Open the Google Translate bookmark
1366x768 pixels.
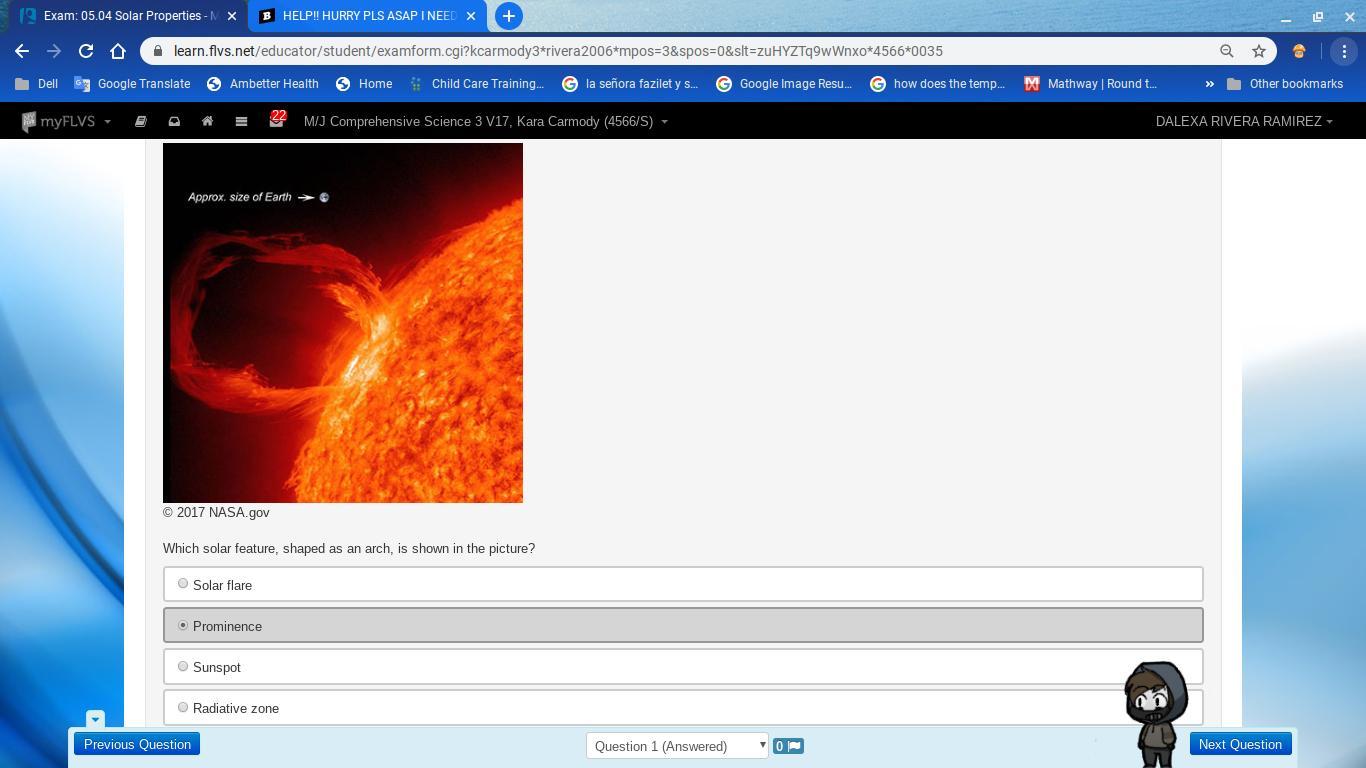click(132, 84)
